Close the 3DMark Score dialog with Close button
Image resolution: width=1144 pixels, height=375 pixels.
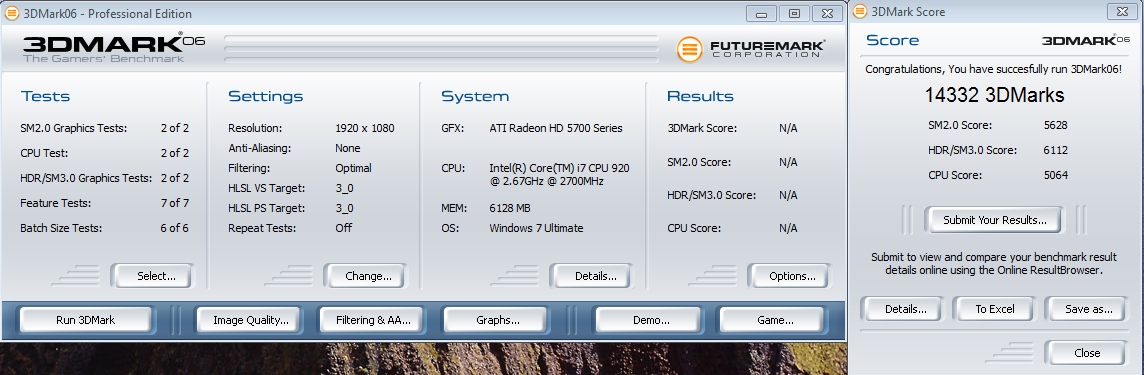click(x=1086, y=352)
